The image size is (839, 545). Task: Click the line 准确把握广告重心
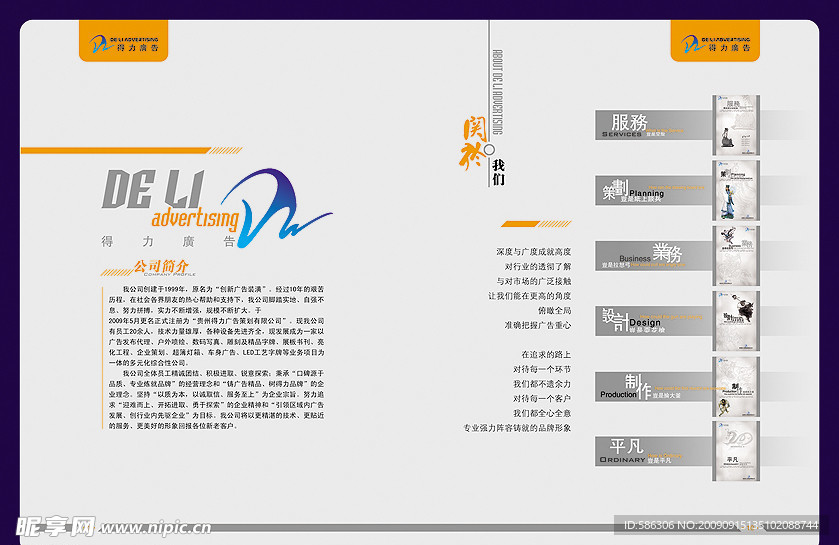[538, 325]
